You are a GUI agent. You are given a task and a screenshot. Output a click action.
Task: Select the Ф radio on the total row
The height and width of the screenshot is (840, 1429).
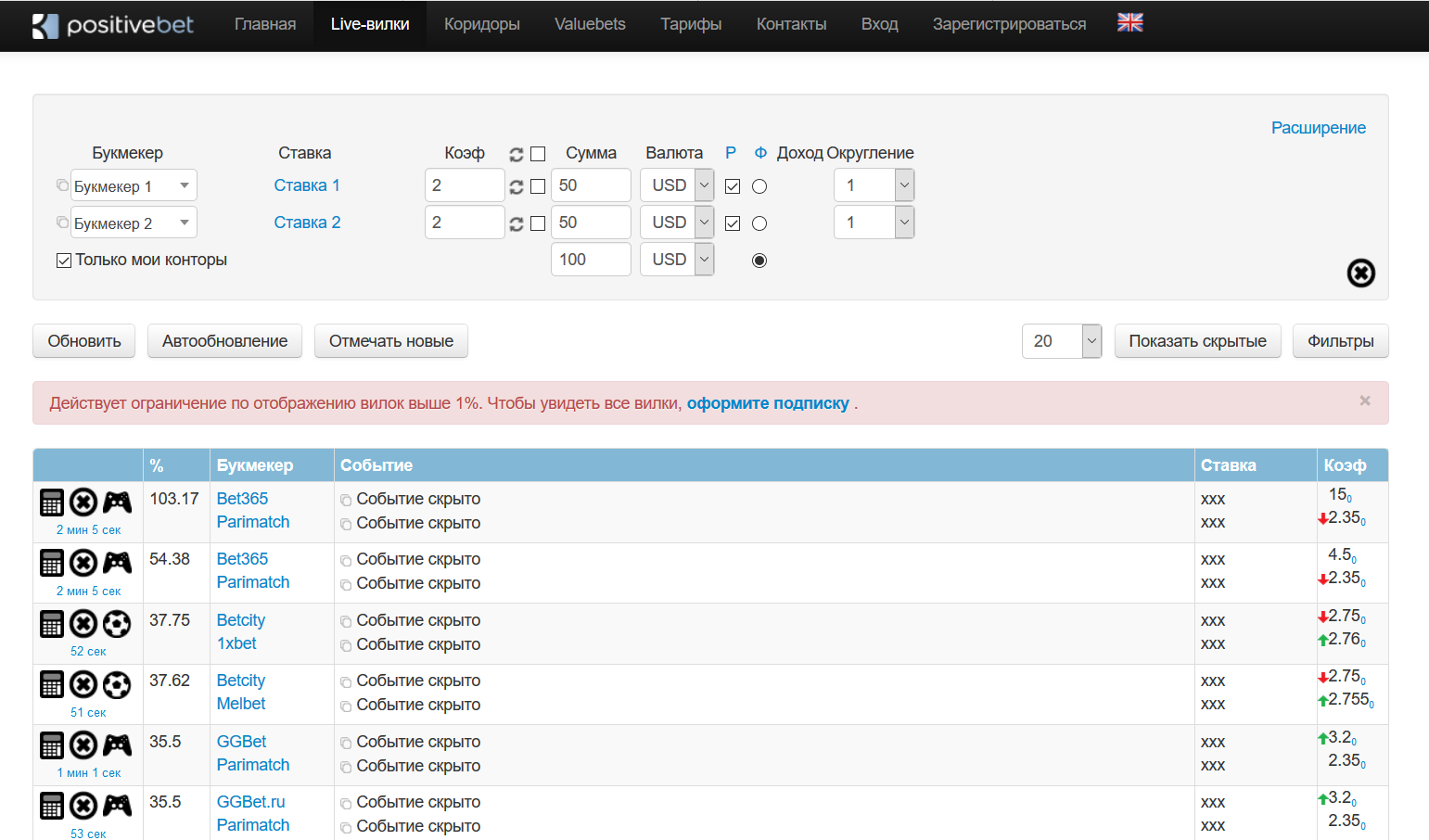[x=759, y=261]
